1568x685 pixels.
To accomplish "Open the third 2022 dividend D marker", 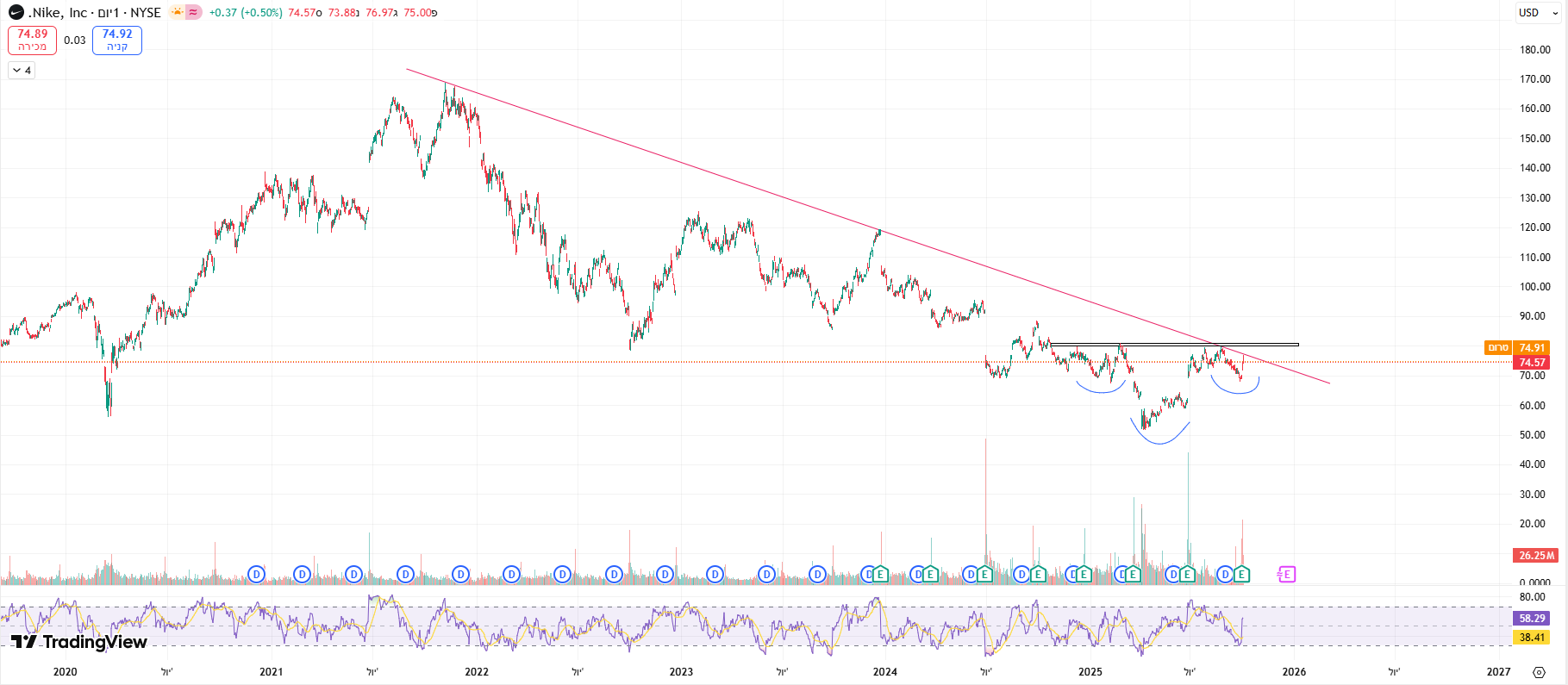I will [614, 574].
